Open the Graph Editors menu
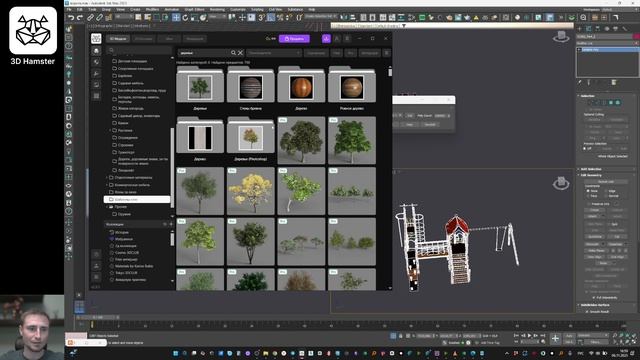 (x=194, y=9)
